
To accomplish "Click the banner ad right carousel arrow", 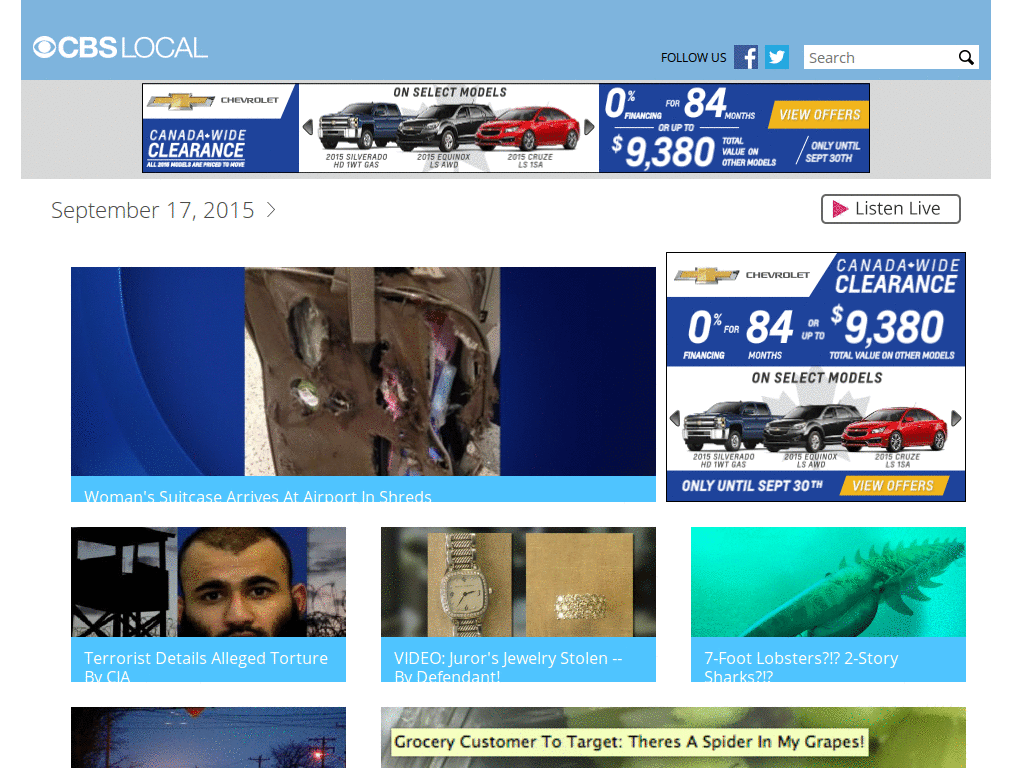I will [589, 127].
